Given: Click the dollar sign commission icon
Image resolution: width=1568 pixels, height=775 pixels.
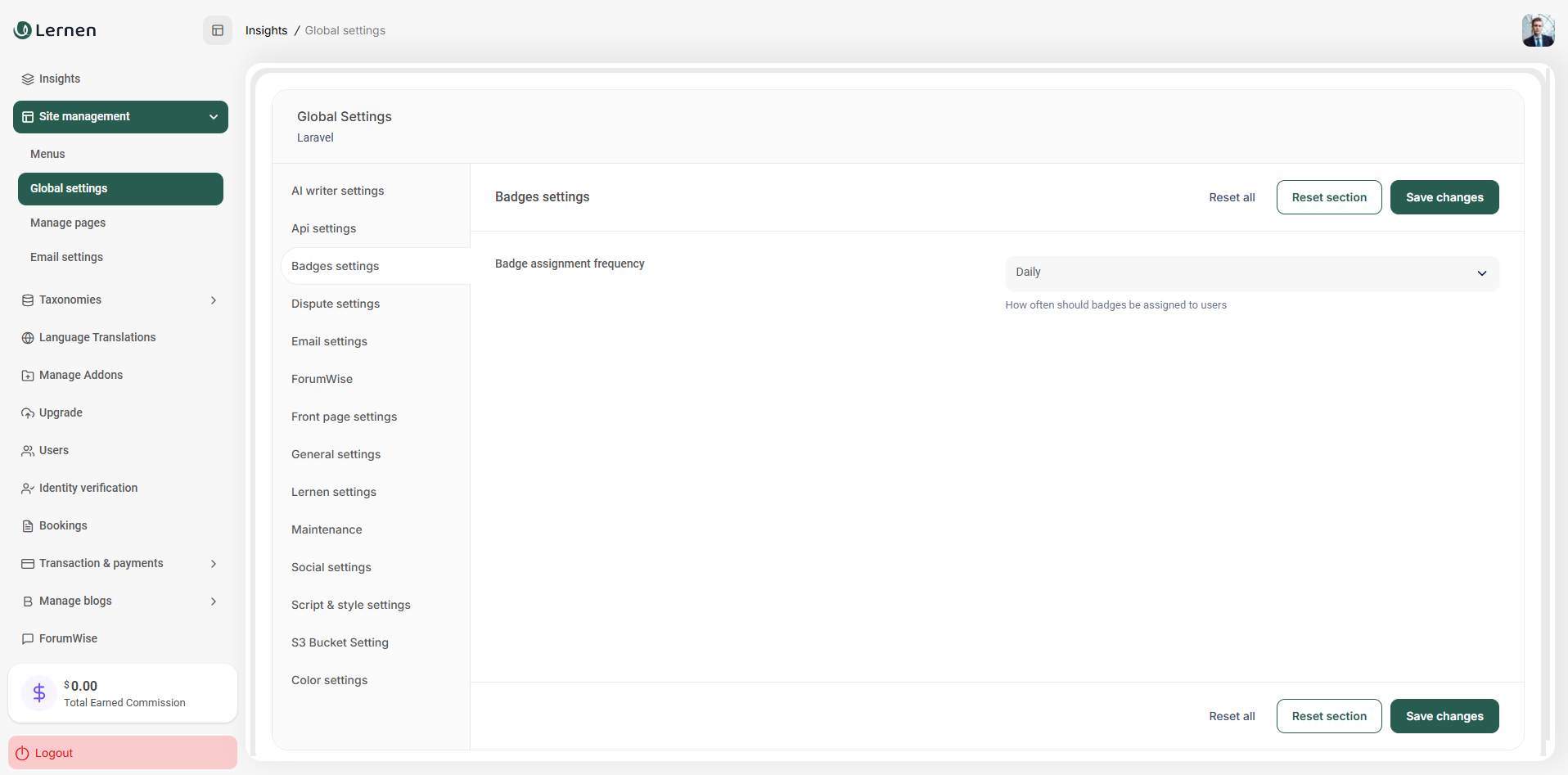Looking at the screenshot, I should click(39, 693).
